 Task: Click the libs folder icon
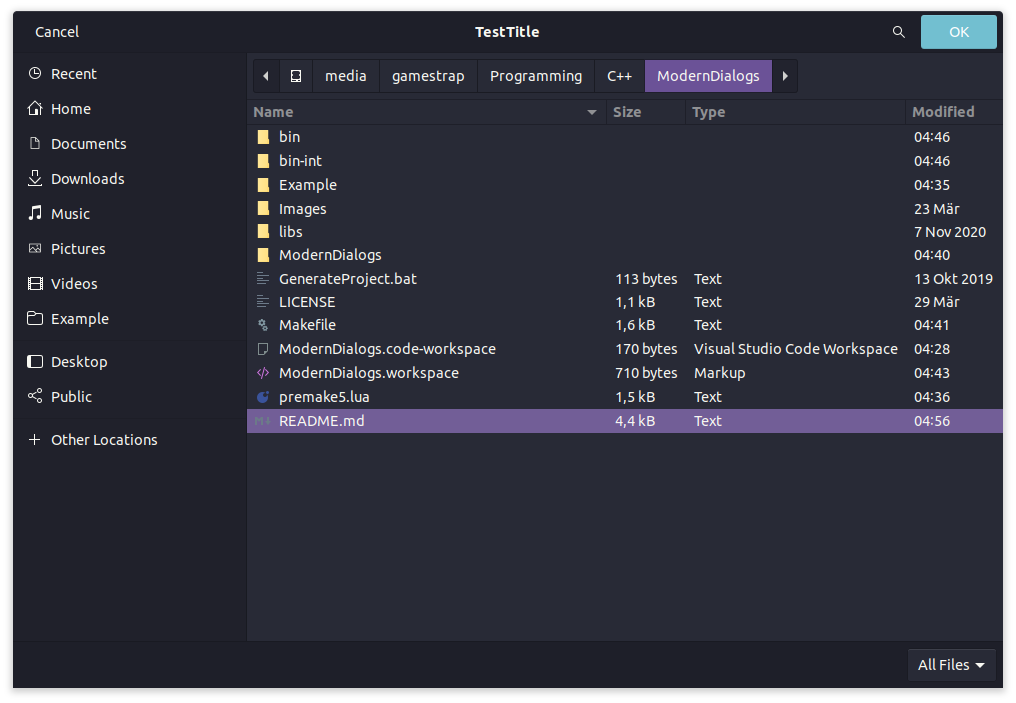click(x=263, y=231)
